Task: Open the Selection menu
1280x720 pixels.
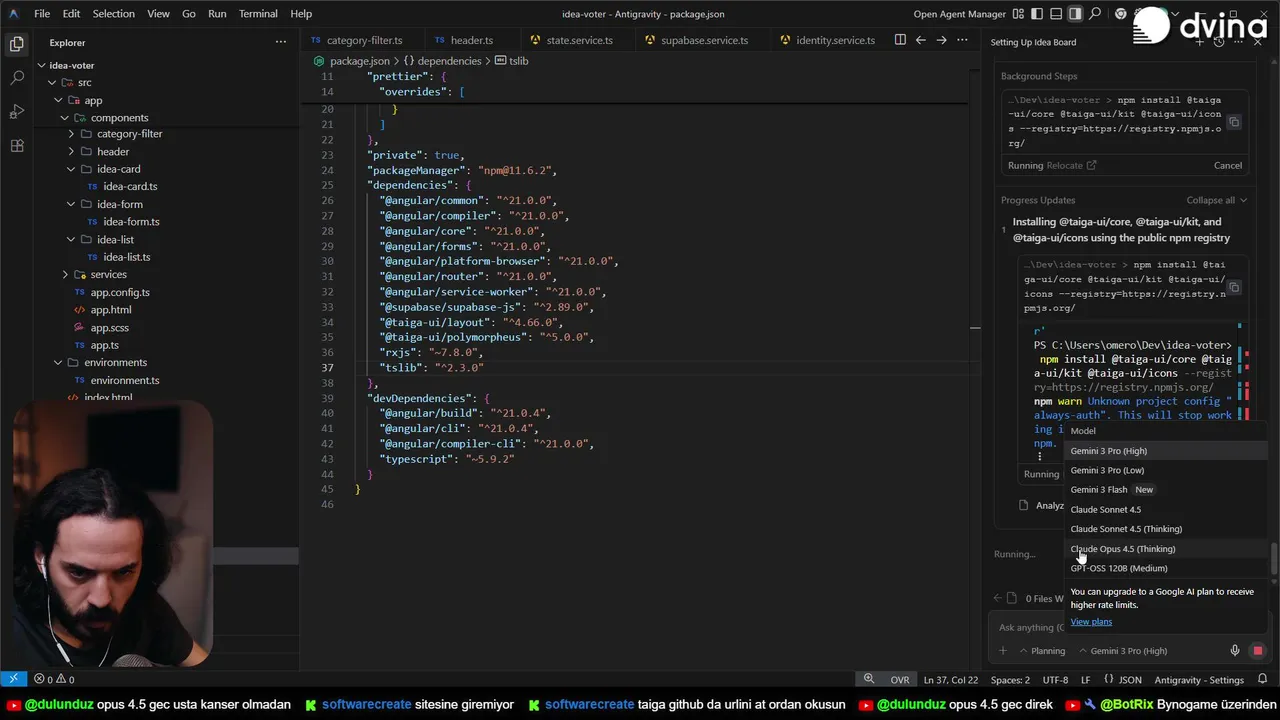Action: pos(113,14)
